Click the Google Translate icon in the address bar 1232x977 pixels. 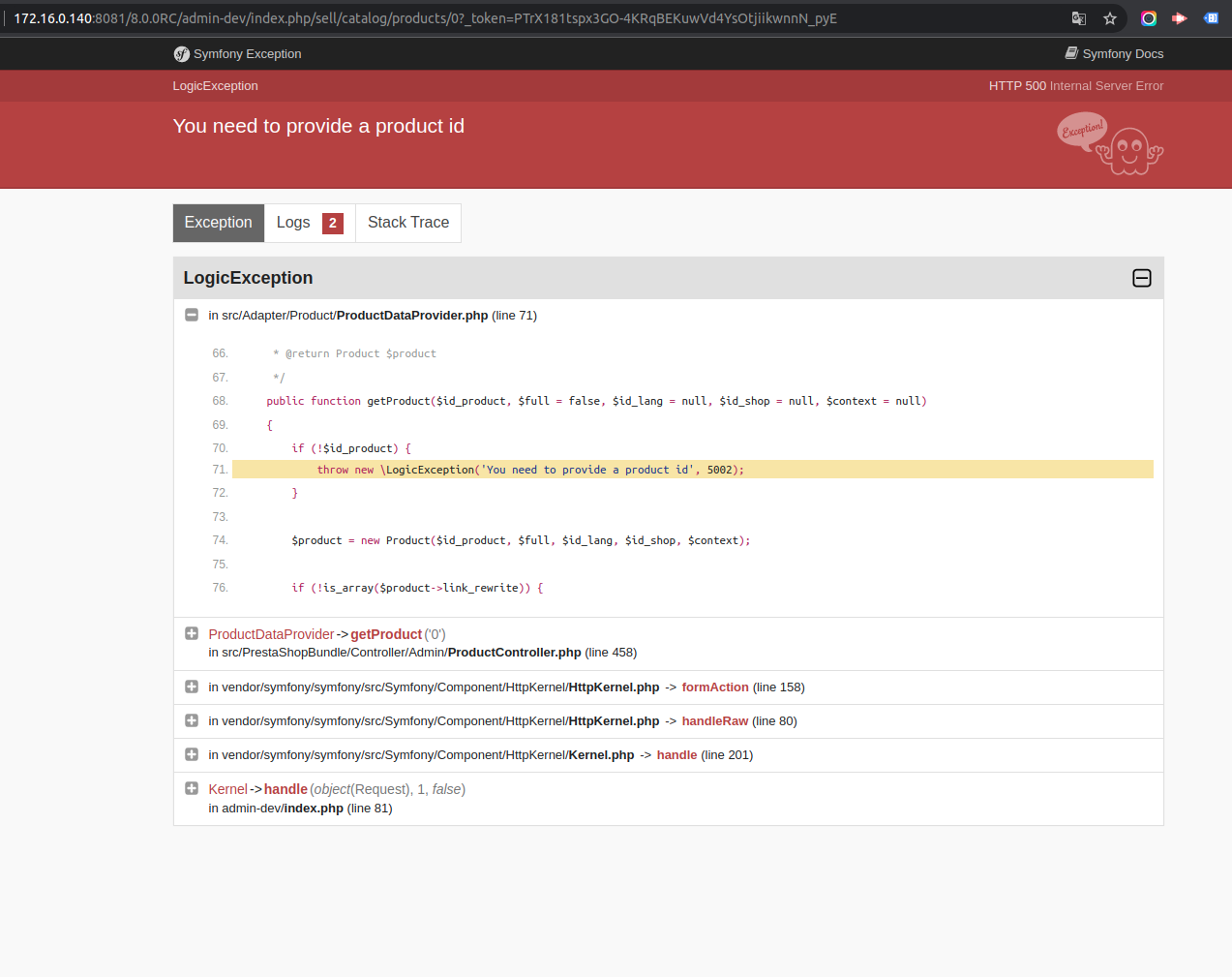(1078, 17)
